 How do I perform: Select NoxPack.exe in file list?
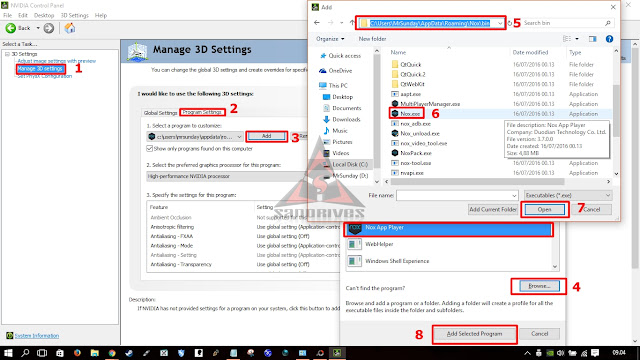pyautogui.click(x=416, y=153)
